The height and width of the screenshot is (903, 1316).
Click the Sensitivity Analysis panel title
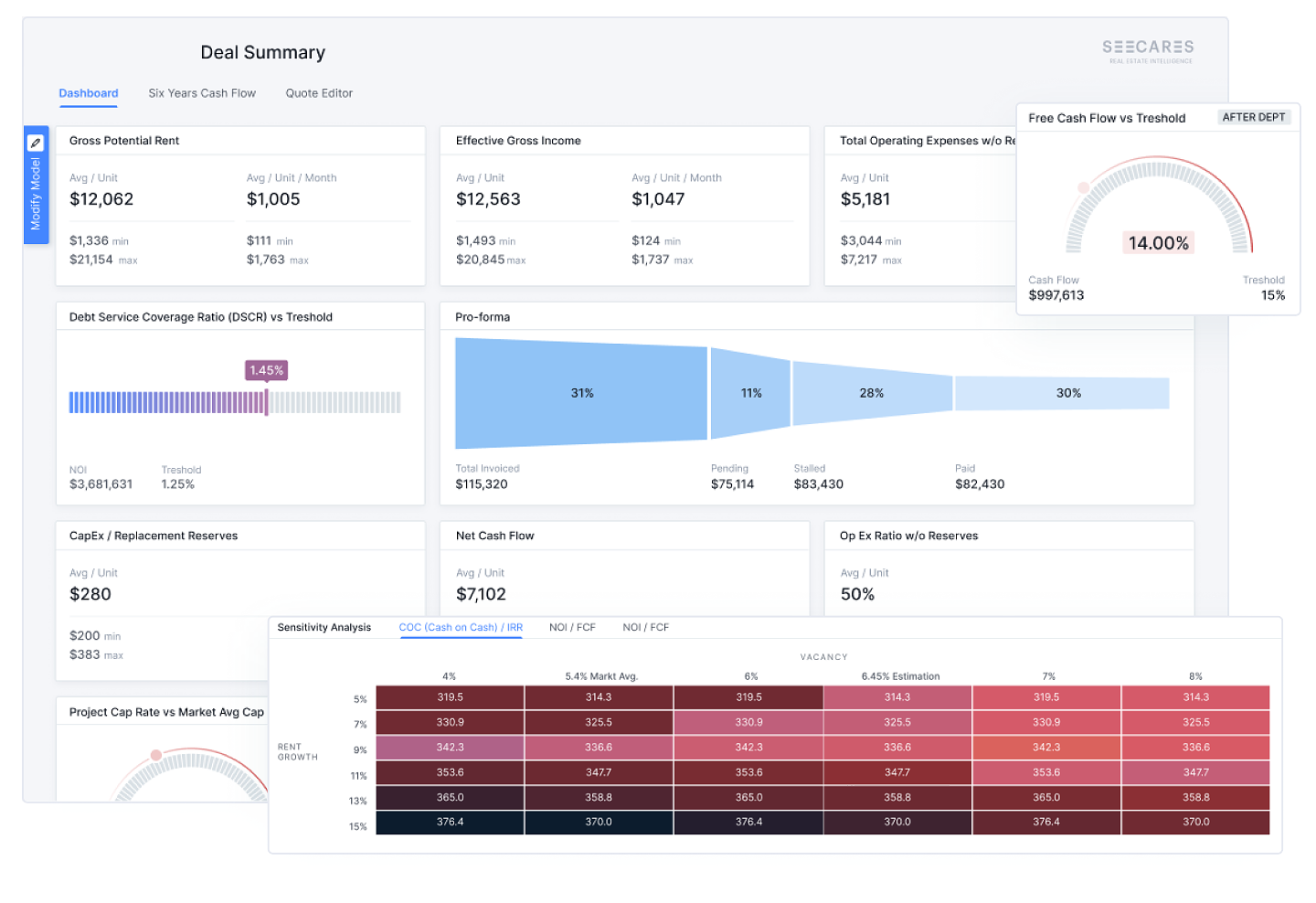324,627
